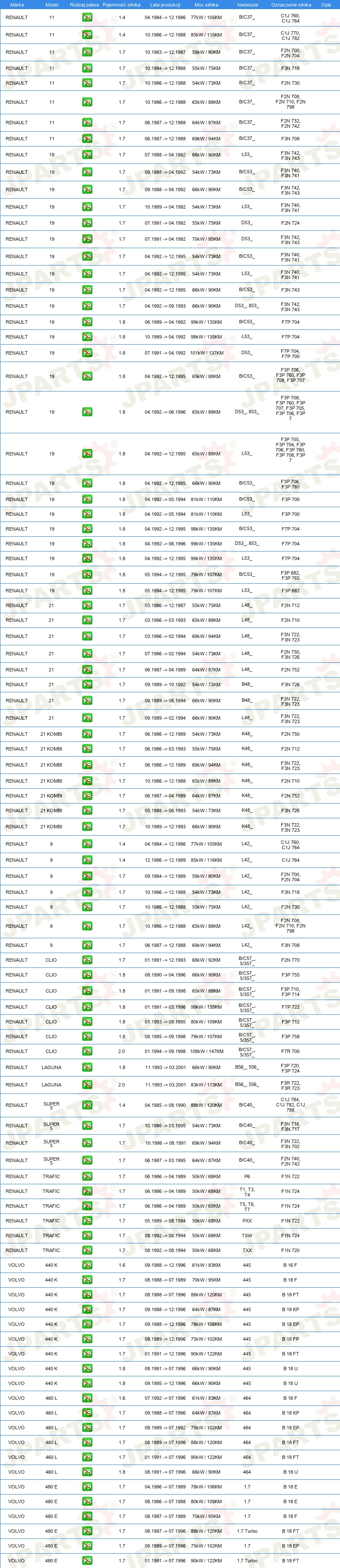Click fuel icon in Renault 19 101kW/137KM row
The image size is (340, 1568).
pyautogui.click(x=87, y=352)
